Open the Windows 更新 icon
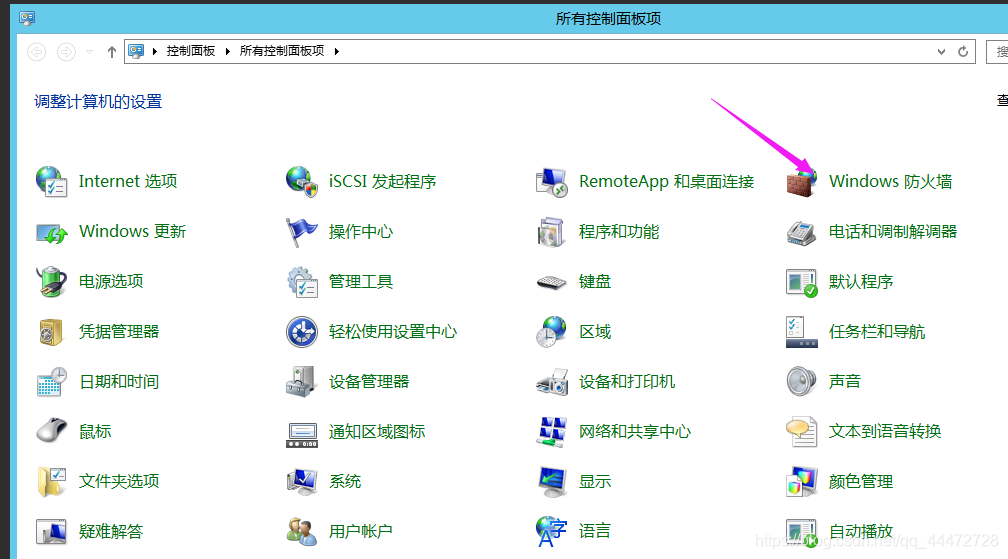This screenshot has height=559, width=1008. point(51,232)
